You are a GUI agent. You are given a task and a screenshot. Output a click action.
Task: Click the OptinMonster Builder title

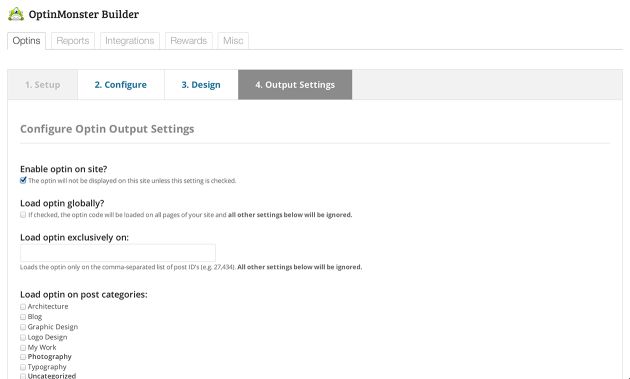[x=84, y=14]
